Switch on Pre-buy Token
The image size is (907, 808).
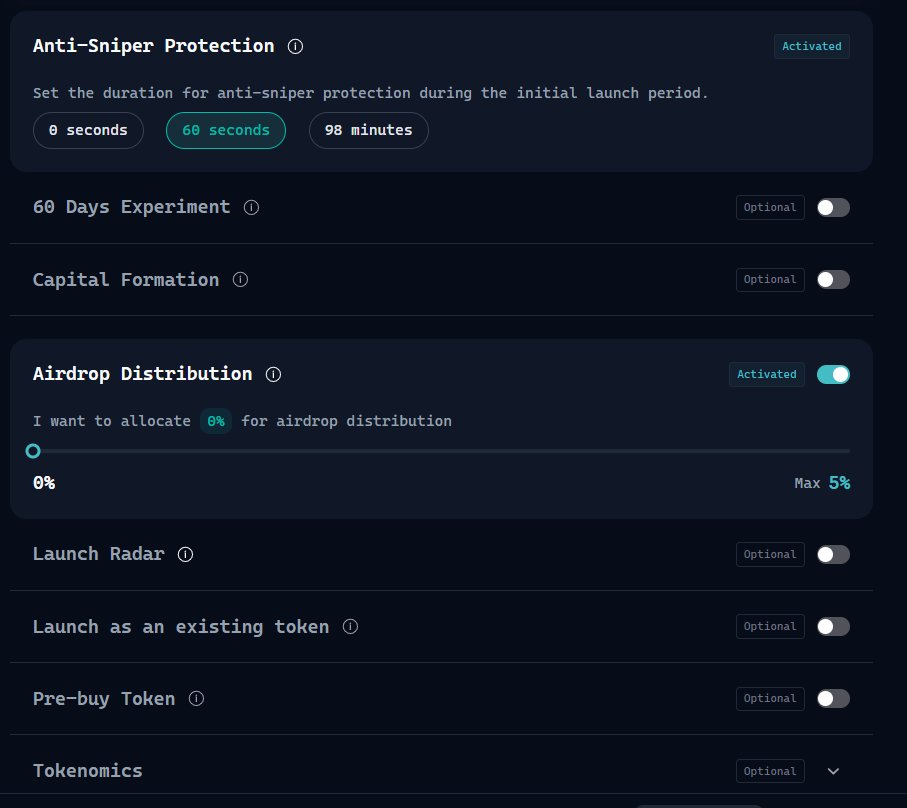[833, 699]
